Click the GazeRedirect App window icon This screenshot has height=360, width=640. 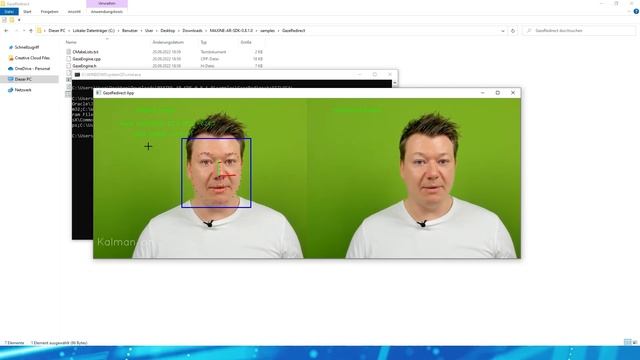coord(98,93)
